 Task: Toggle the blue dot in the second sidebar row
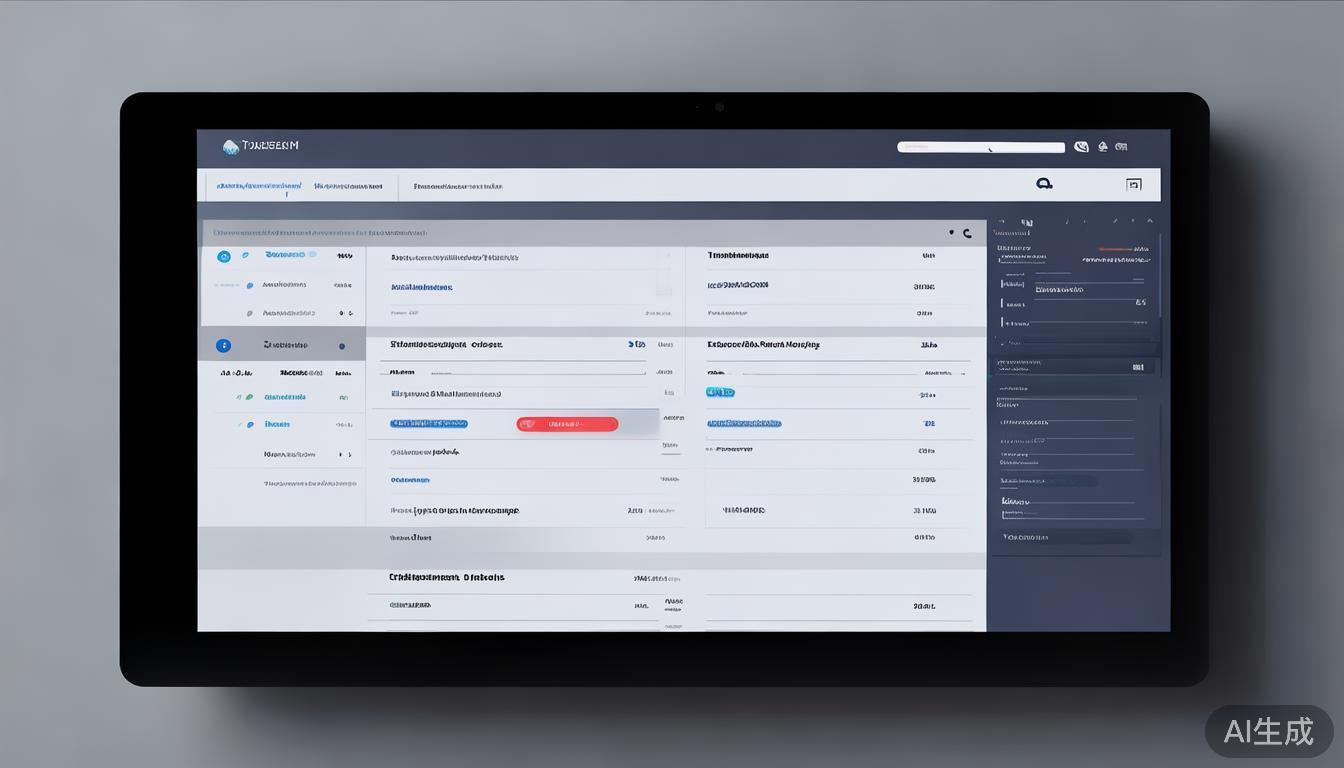click(249, 285)
